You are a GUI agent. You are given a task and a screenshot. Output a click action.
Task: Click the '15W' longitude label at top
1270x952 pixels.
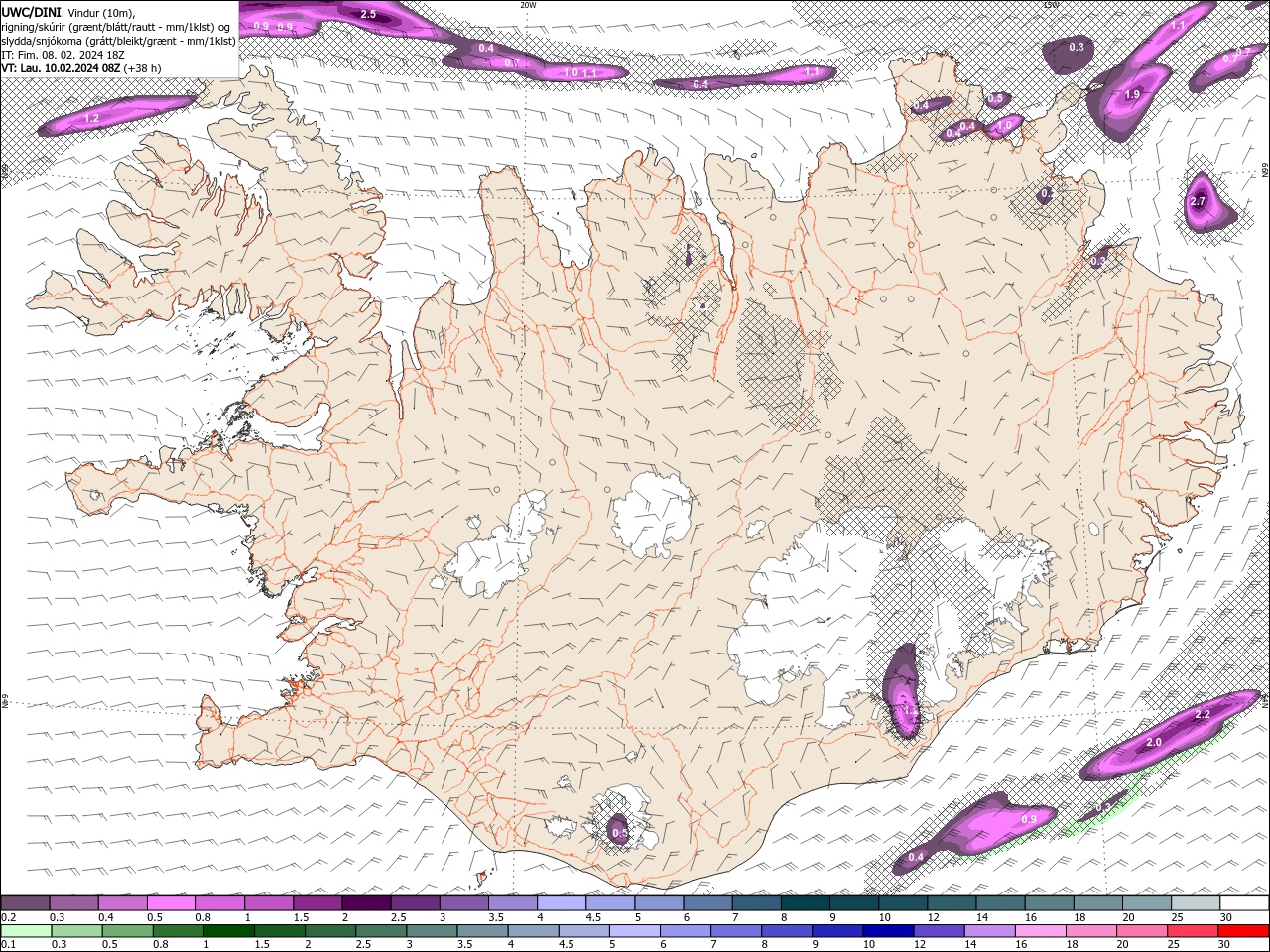[x=1051, y=4]
